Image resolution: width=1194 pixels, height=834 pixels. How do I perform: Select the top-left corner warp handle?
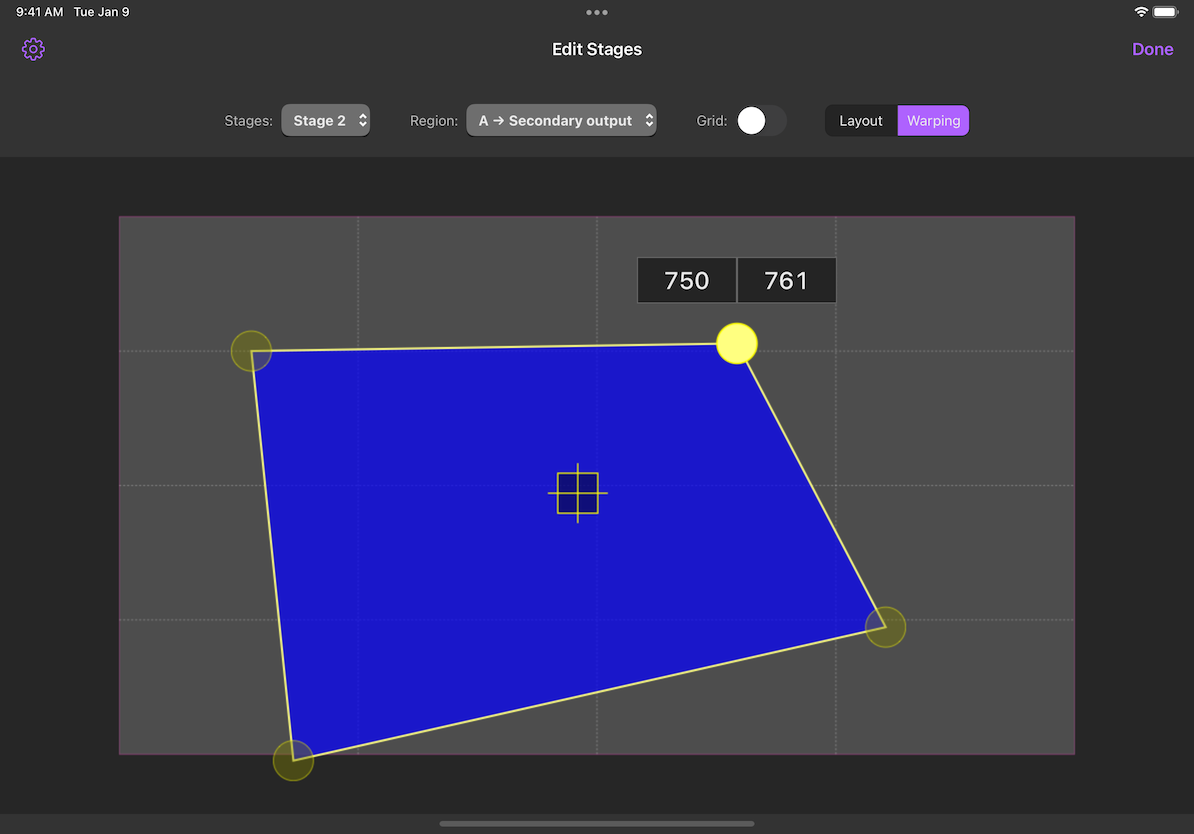click(251, 350)
